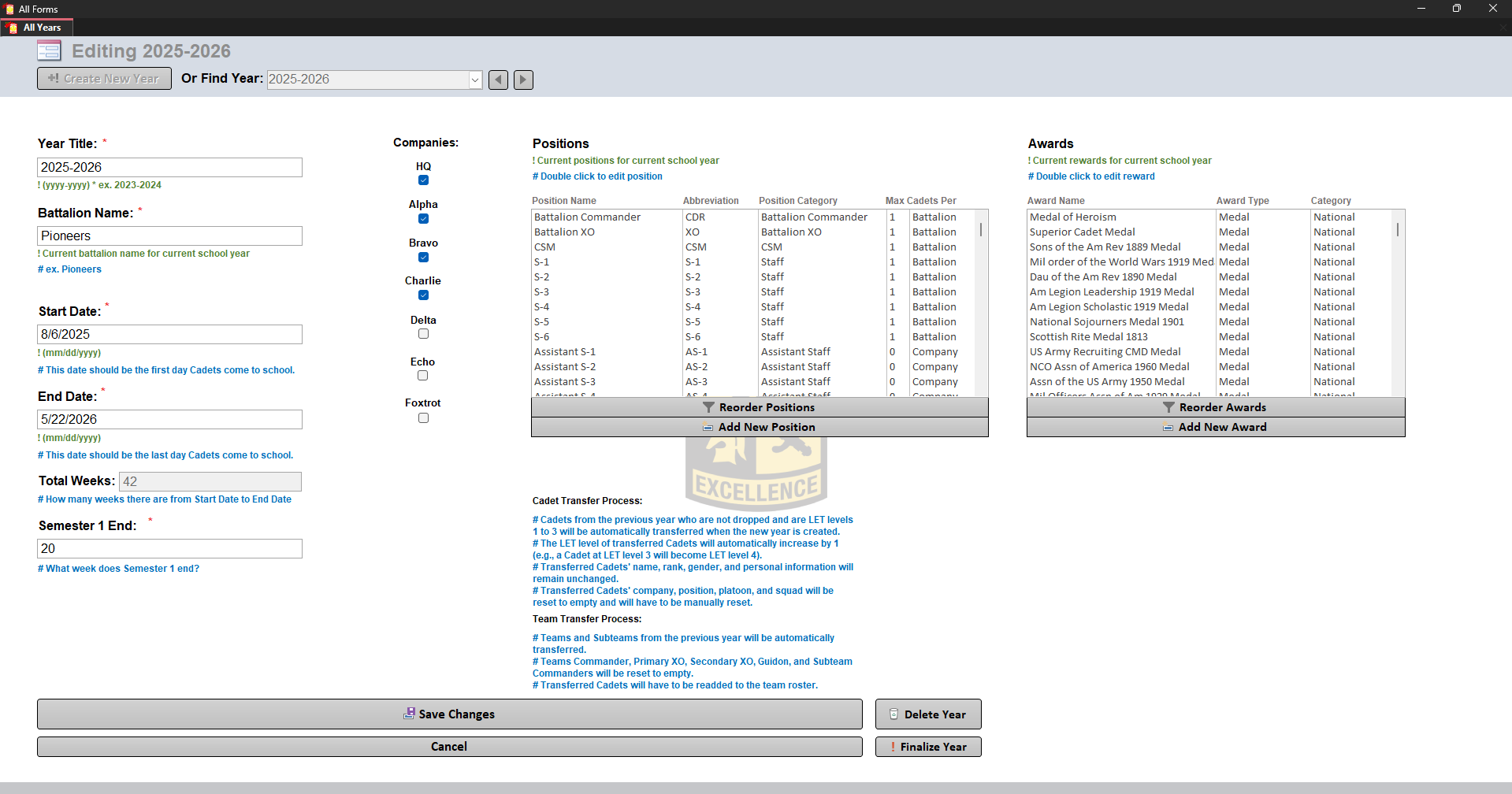Click the funnel icon on Reorder Positions
The image size is (1512, 794).
[x=708, y=407]
